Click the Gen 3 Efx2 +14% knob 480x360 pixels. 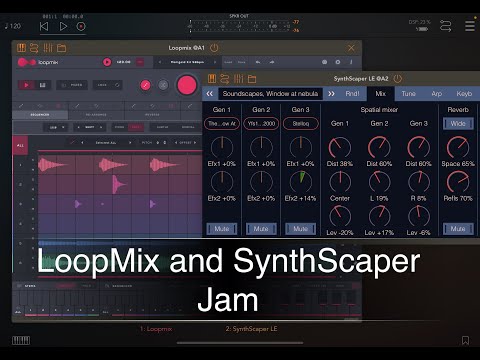pos(301,182)
